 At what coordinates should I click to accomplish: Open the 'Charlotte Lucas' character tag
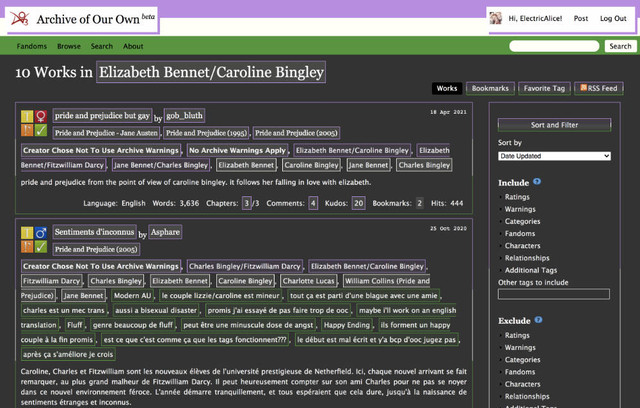coord(309,281)
